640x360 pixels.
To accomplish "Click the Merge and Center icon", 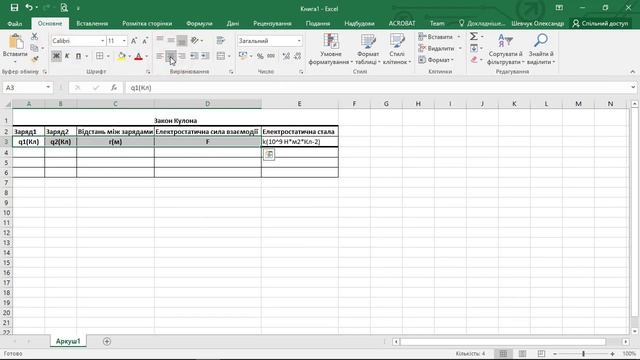I will pos(220,56).
